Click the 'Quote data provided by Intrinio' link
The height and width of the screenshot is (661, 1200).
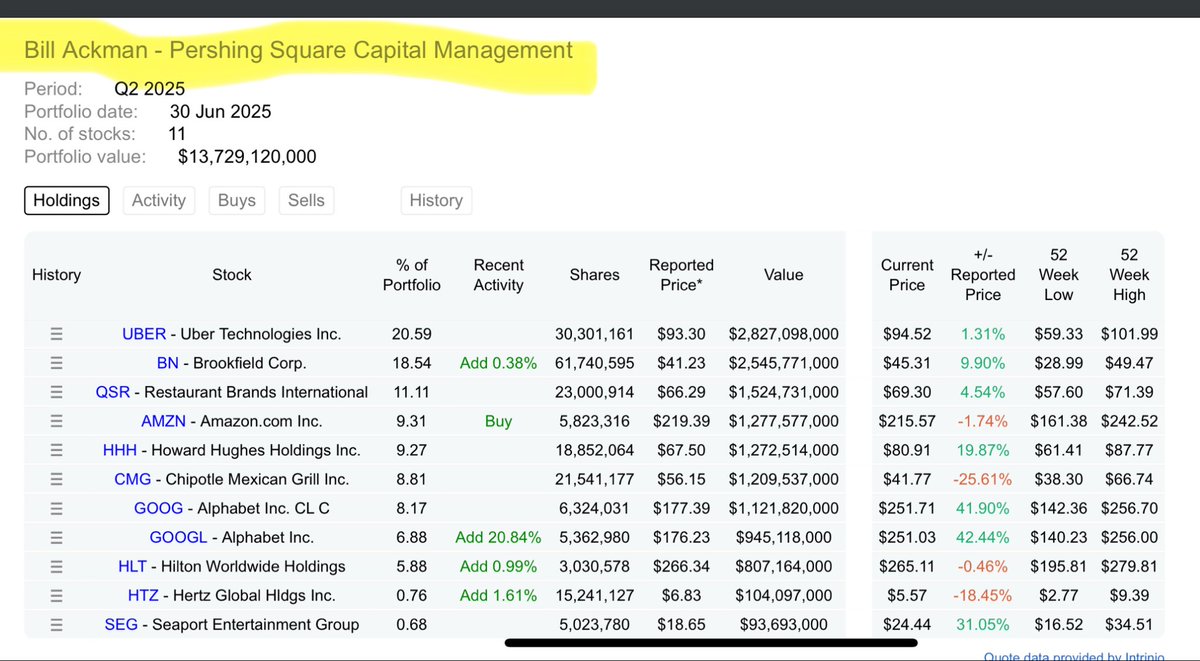1075,656
